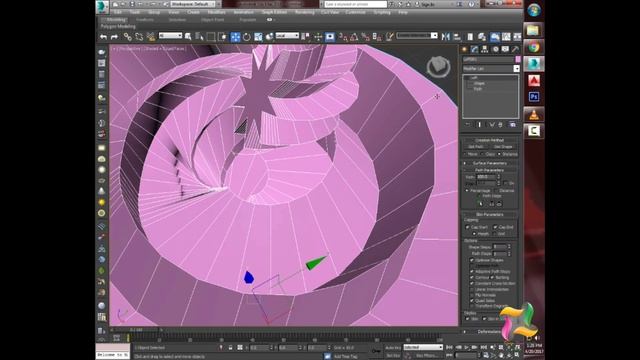Enable the Flip Normals checkbox
640x360 pixels.
[472, 295]
